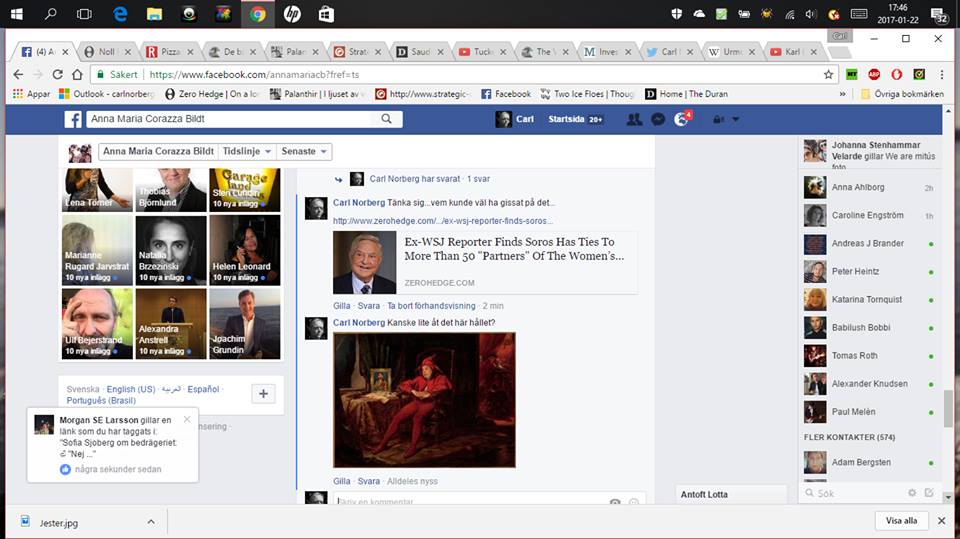Open the Windows Store taskbar icon

point(325,14)
